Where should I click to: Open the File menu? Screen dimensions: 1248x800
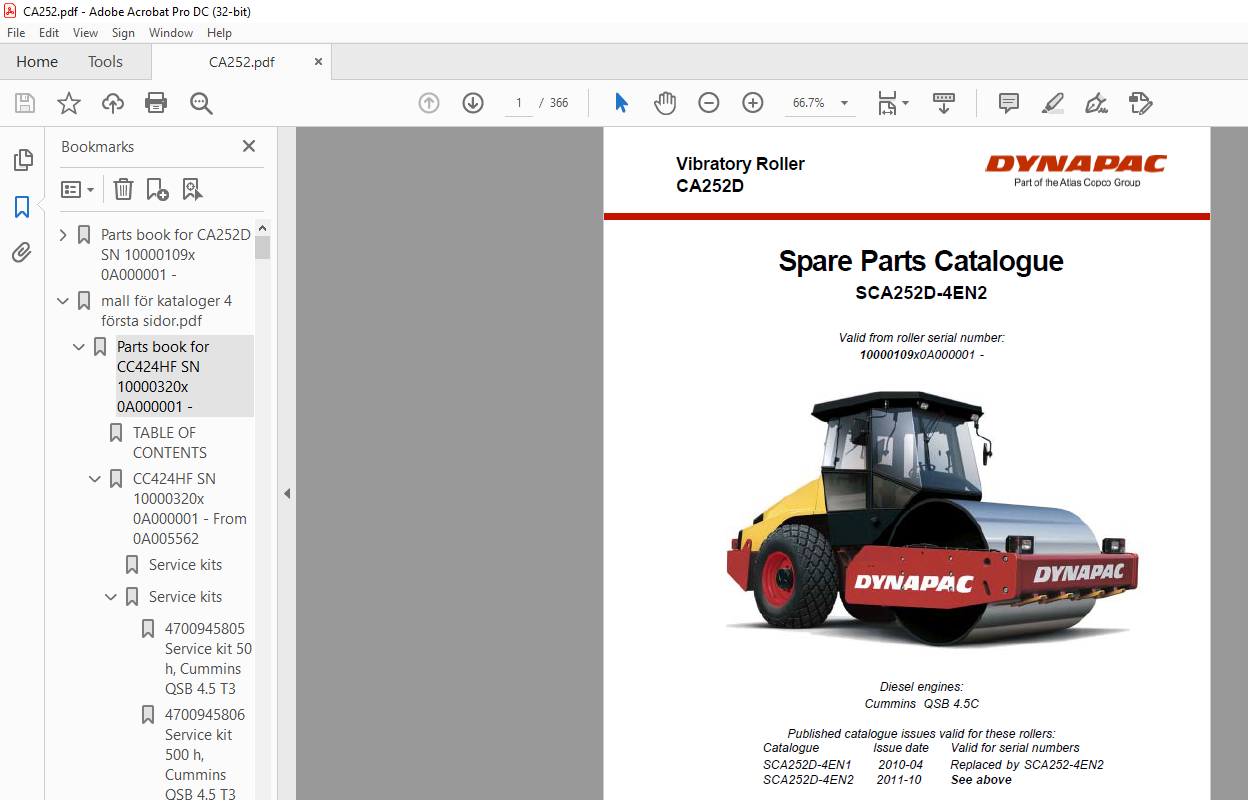[16, 33]
